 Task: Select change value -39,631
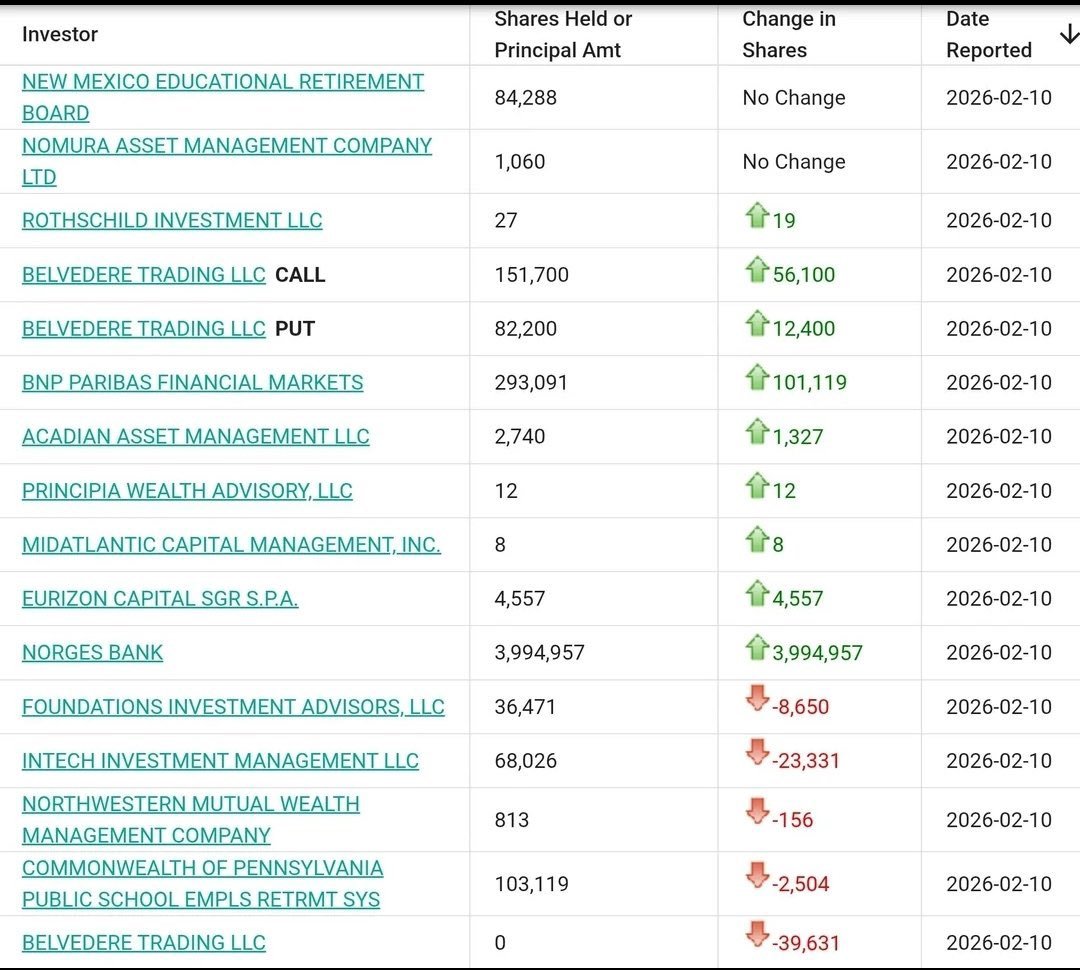(806, 942)
